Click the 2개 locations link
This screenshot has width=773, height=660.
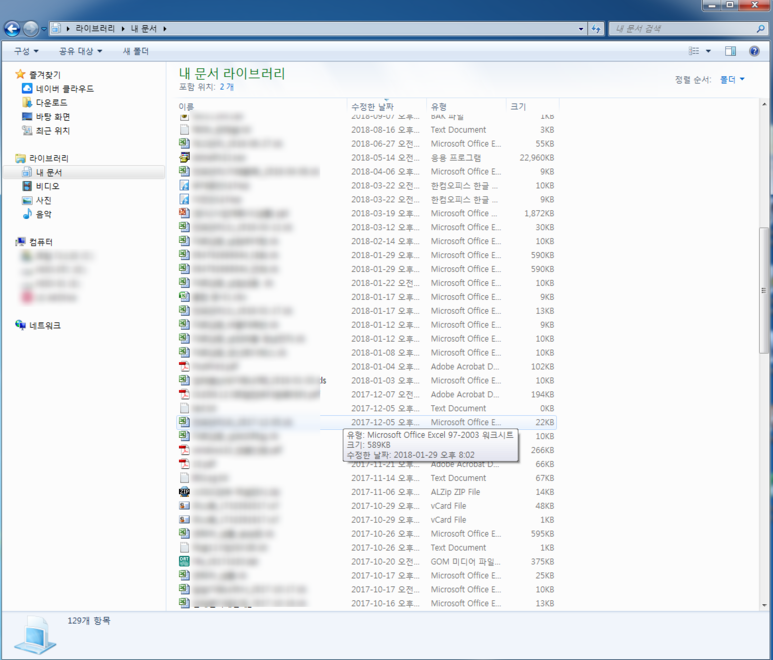tap(227, 87)
